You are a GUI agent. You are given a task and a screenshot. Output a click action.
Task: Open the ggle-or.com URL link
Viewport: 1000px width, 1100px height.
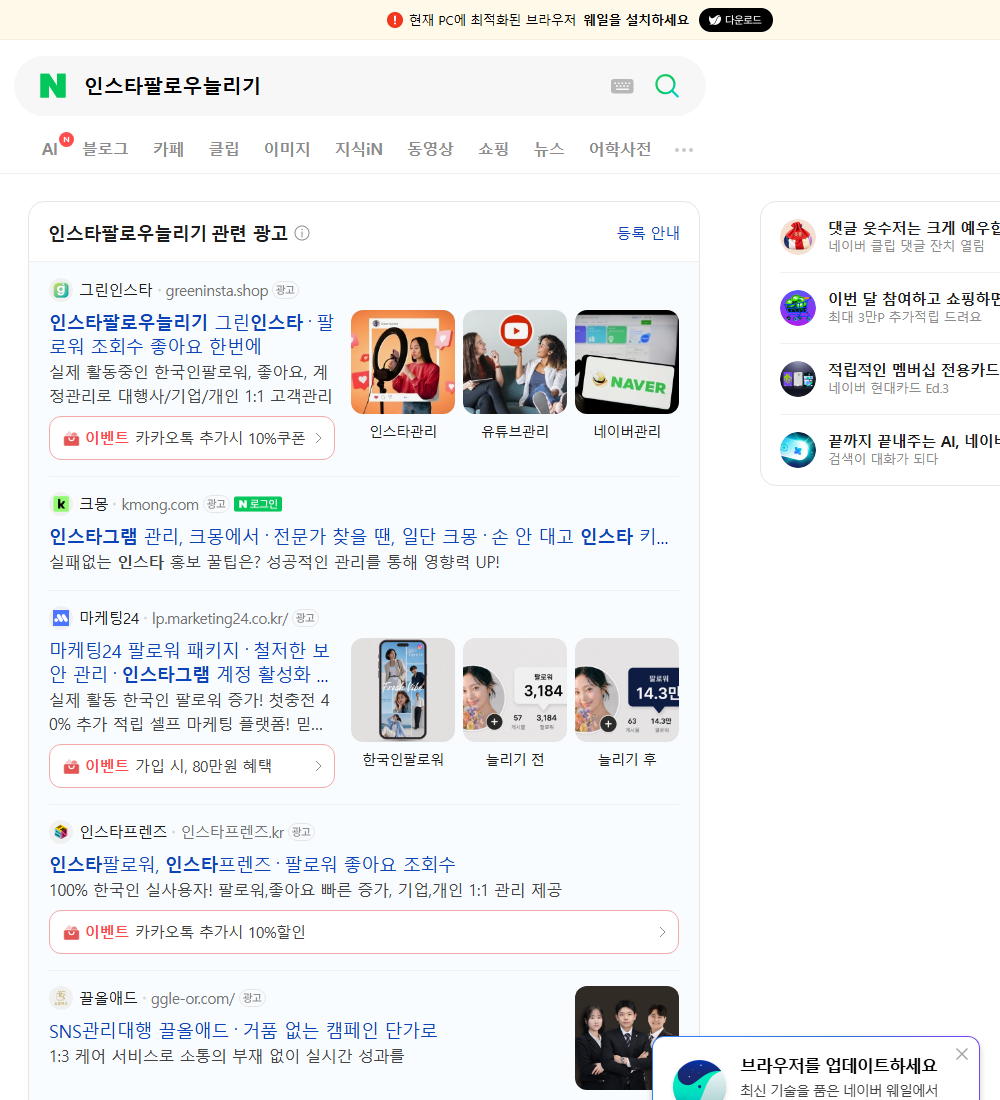pos(193,998)
